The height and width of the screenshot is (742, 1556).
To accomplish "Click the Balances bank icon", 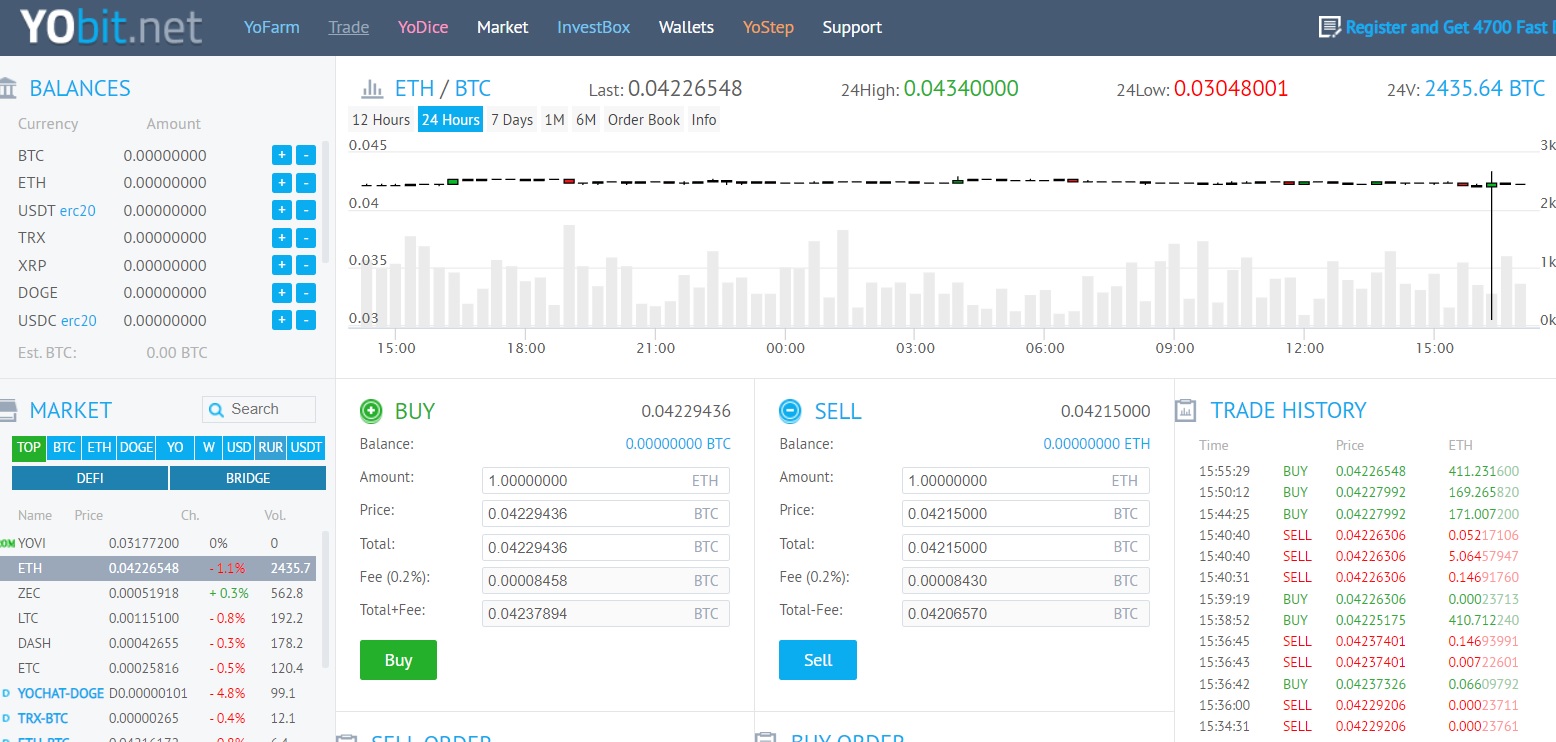I will (x=8, y=88).
